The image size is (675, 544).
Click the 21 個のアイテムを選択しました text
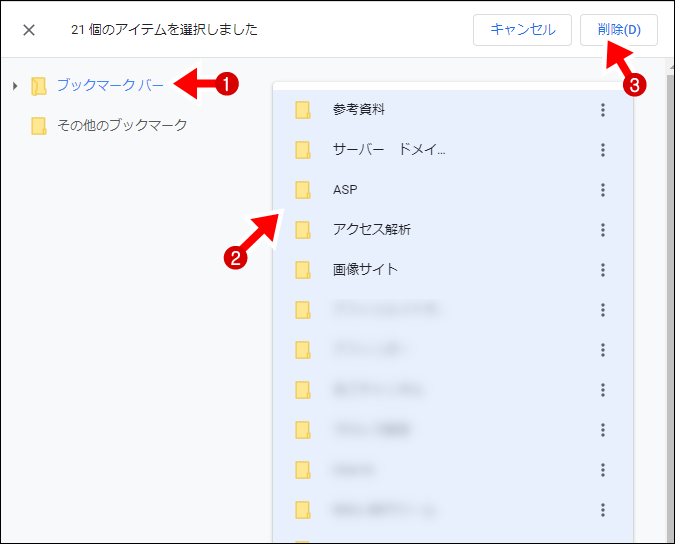pyautogui.click(x=164, y=30)
